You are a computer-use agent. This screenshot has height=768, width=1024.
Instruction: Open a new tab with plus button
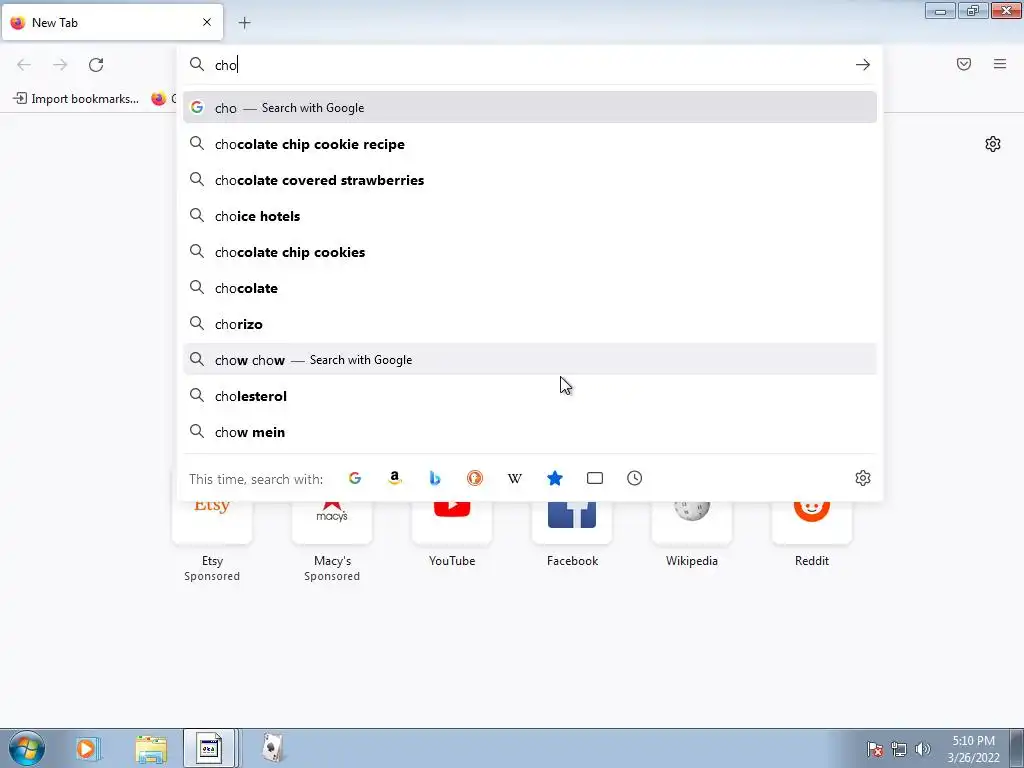[x=244, y=23]
